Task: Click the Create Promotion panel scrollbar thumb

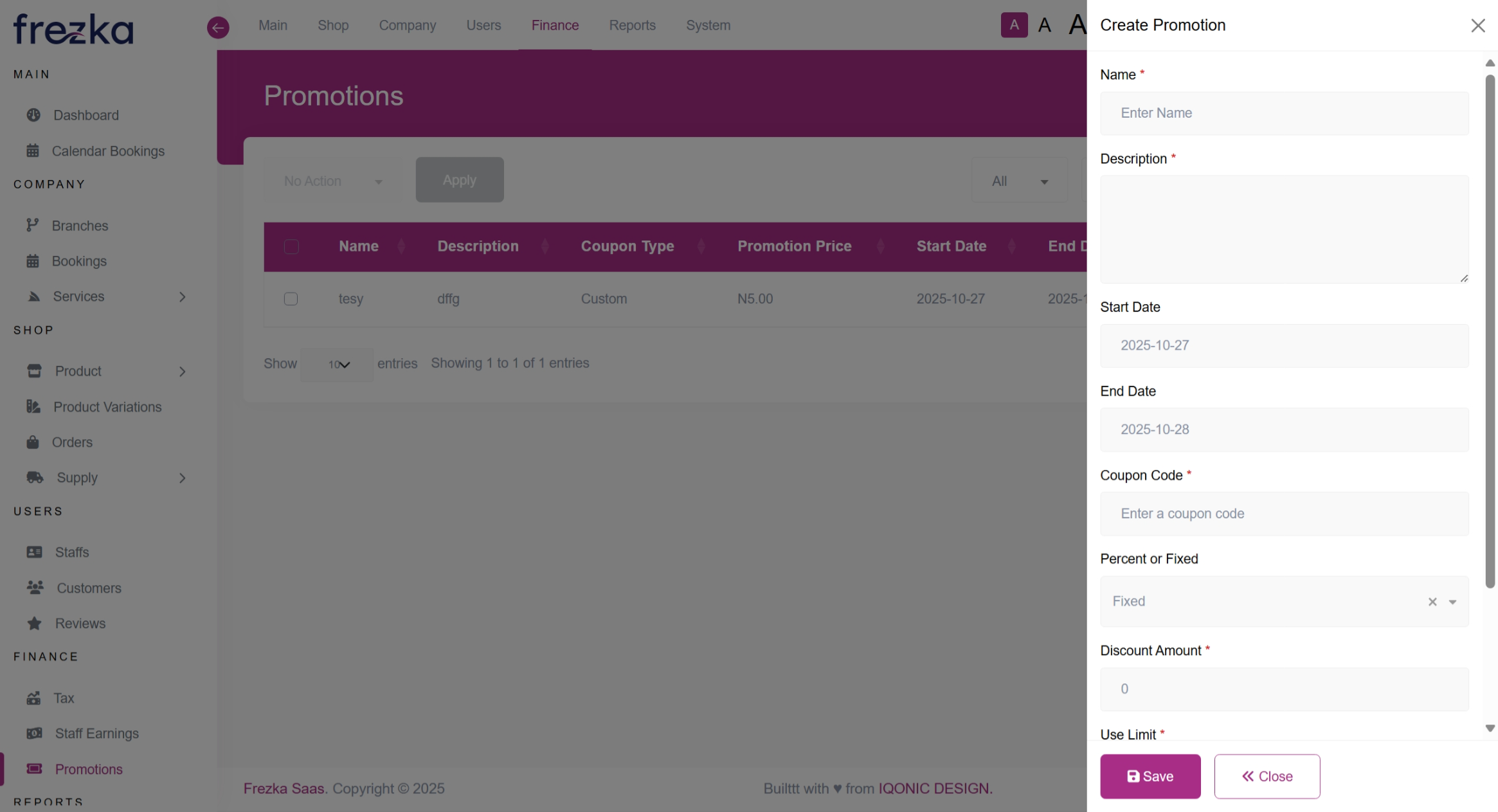Action: click(x=1490, y=331)
